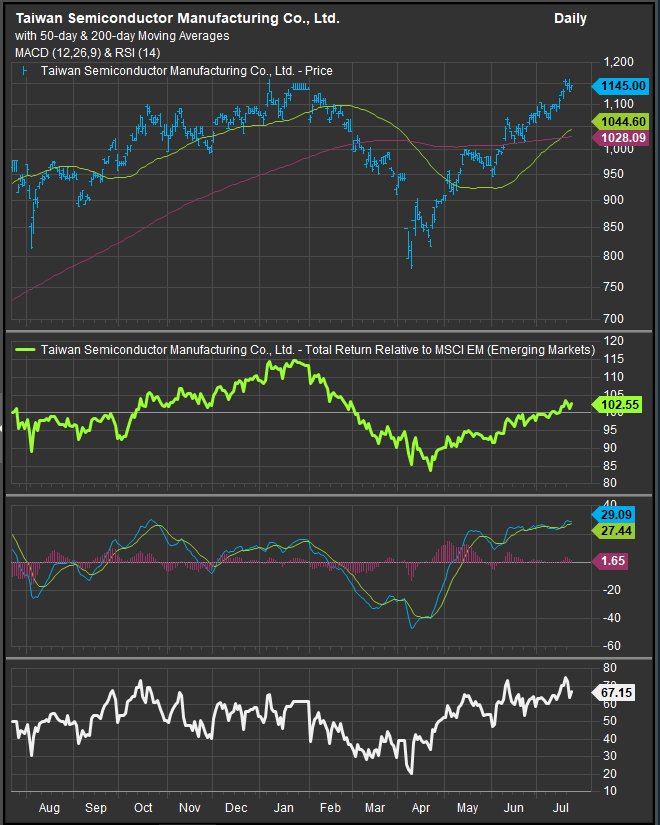The image size is (660, 825).
Task: Select Oct on the time axis
Action: tap(143, 807)
